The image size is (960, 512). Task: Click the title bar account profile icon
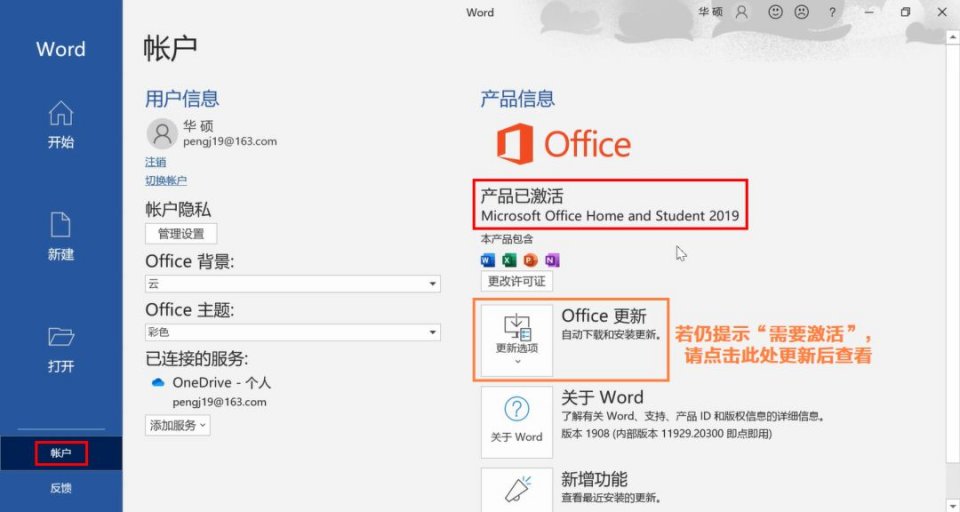coord(741,12)
